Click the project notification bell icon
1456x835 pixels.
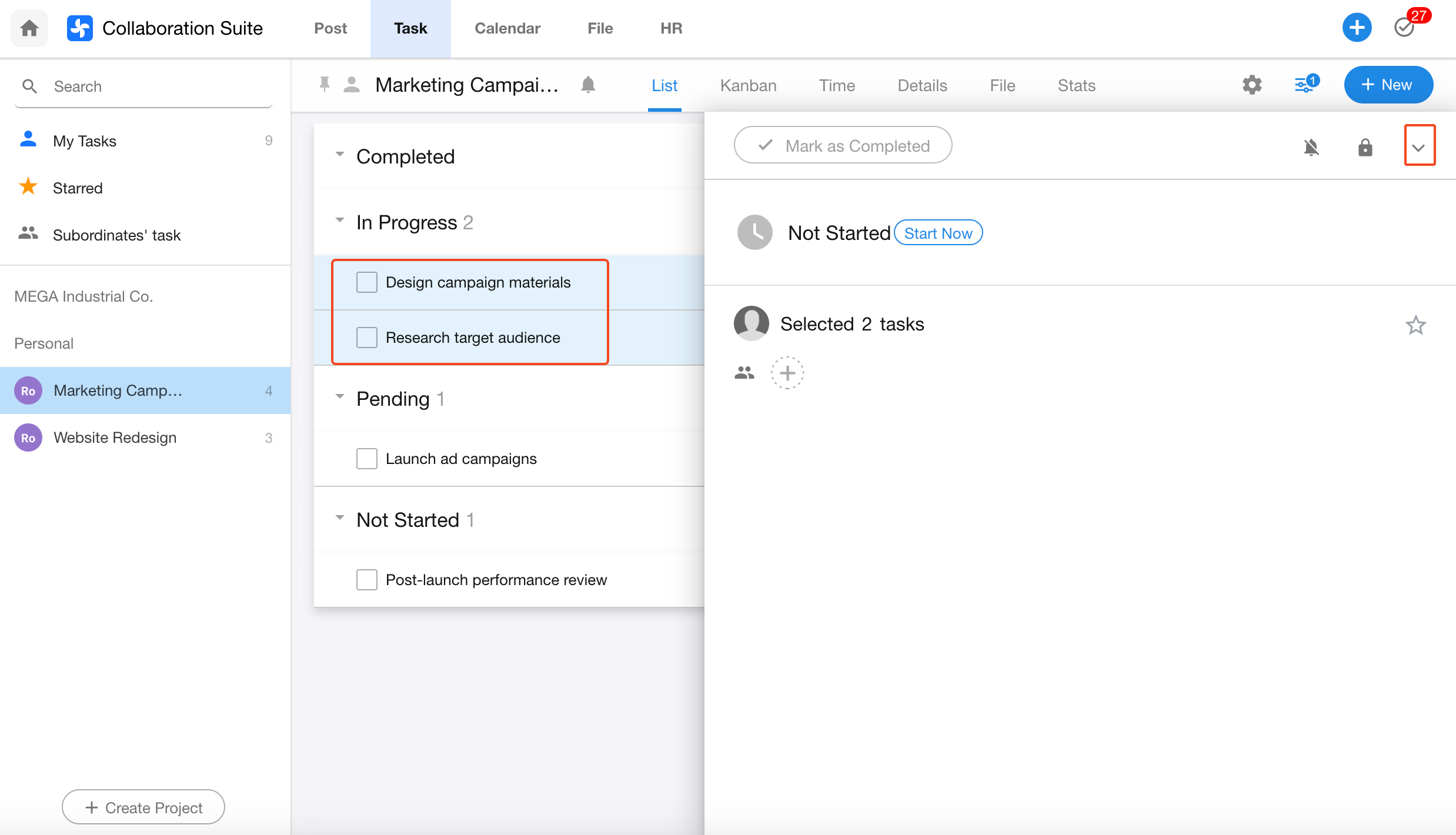(587, 85)
